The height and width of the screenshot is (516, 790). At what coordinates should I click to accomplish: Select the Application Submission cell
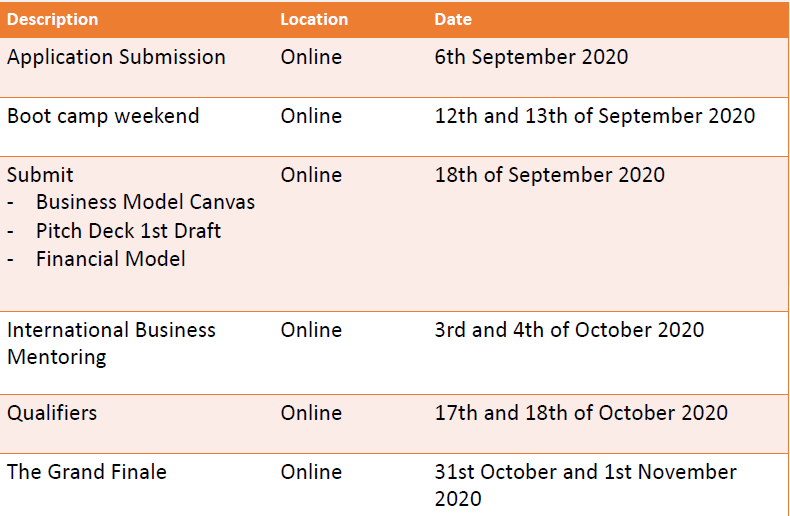tap(116, 57)
